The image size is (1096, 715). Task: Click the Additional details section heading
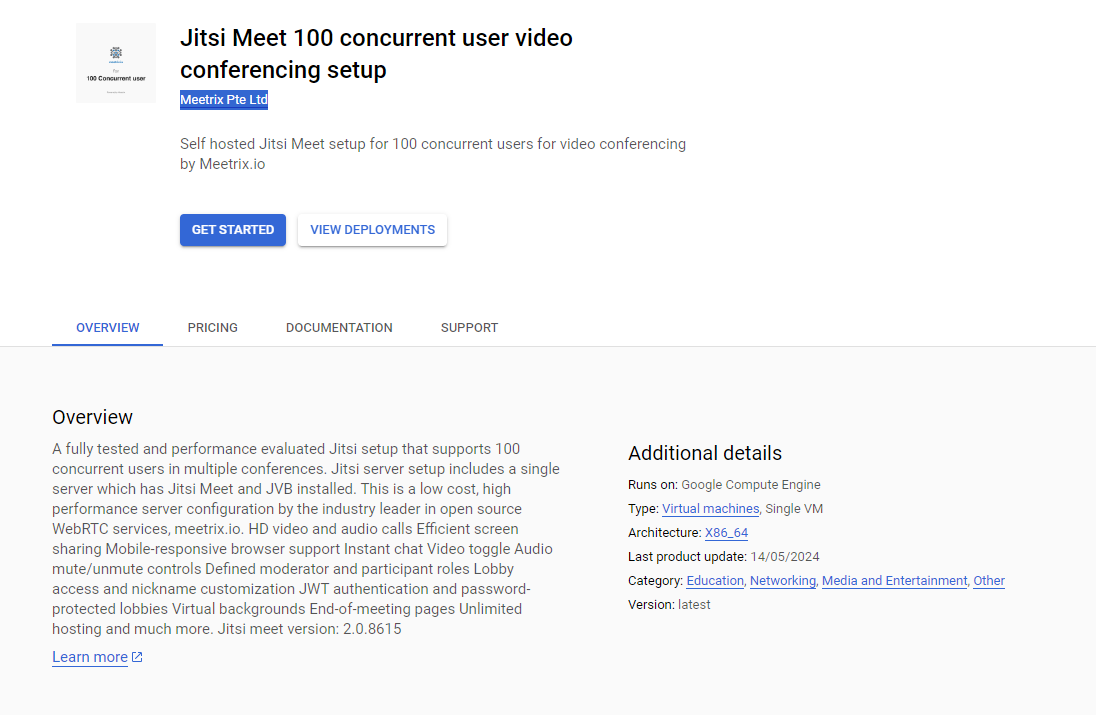[x=703, y=453]
